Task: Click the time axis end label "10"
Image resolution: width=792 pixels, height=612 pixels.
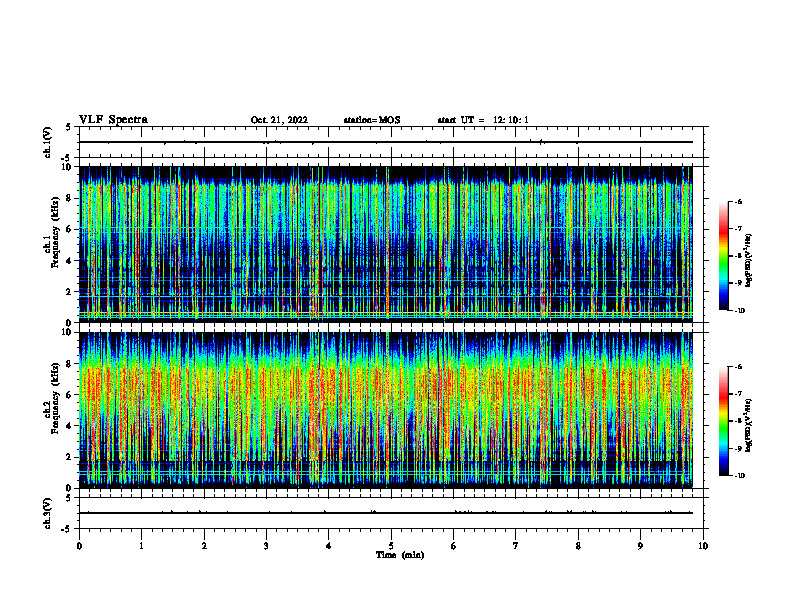Action: 703,546
